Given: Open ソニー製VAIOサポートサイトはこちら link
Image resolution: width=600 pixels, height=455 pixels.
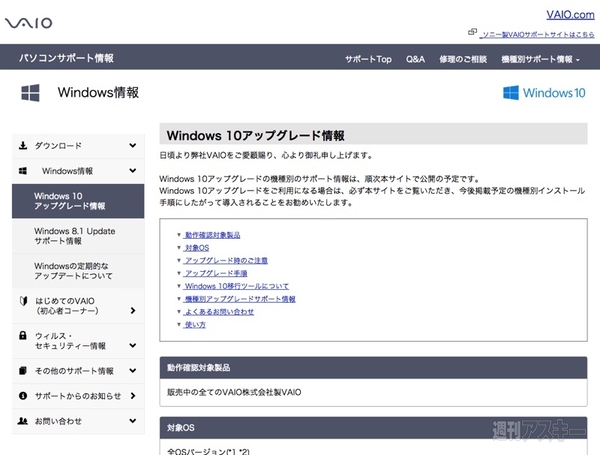Looking at the screenshot, I should click(x=538, y=34).
